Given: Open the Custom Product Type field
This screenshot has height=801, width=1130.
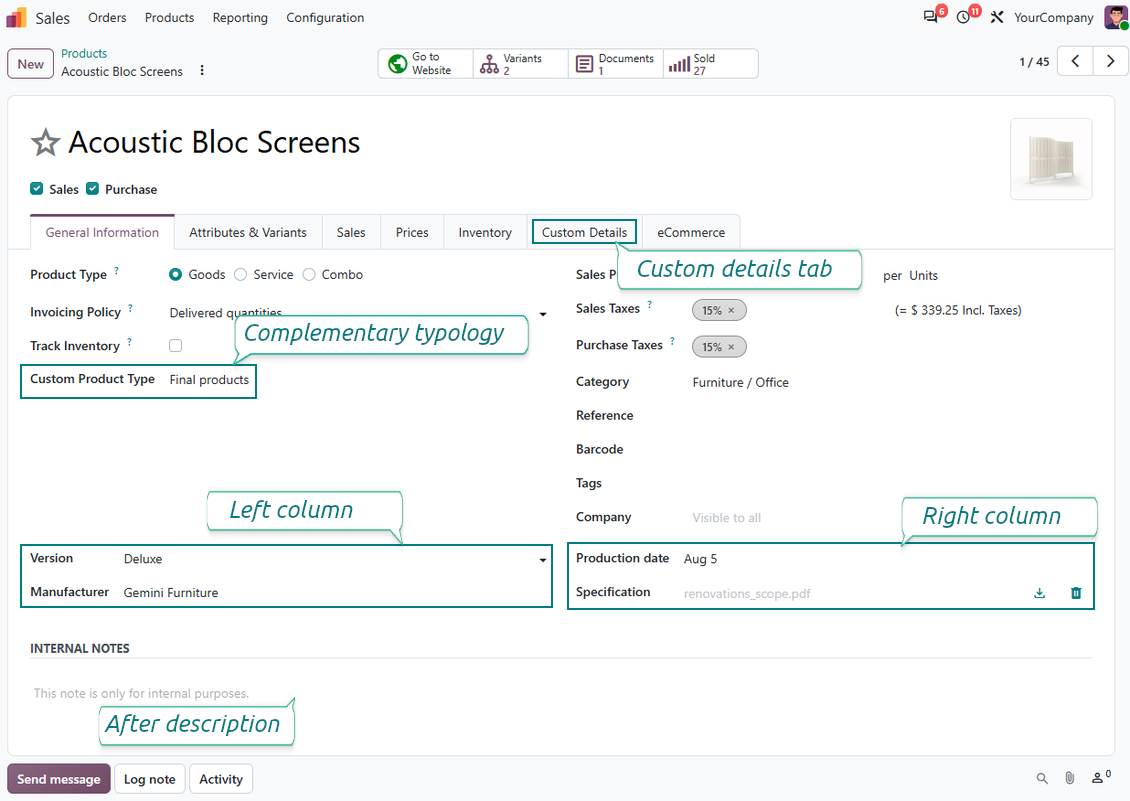Looking at the screenshot, I should [x=210, y=380].
